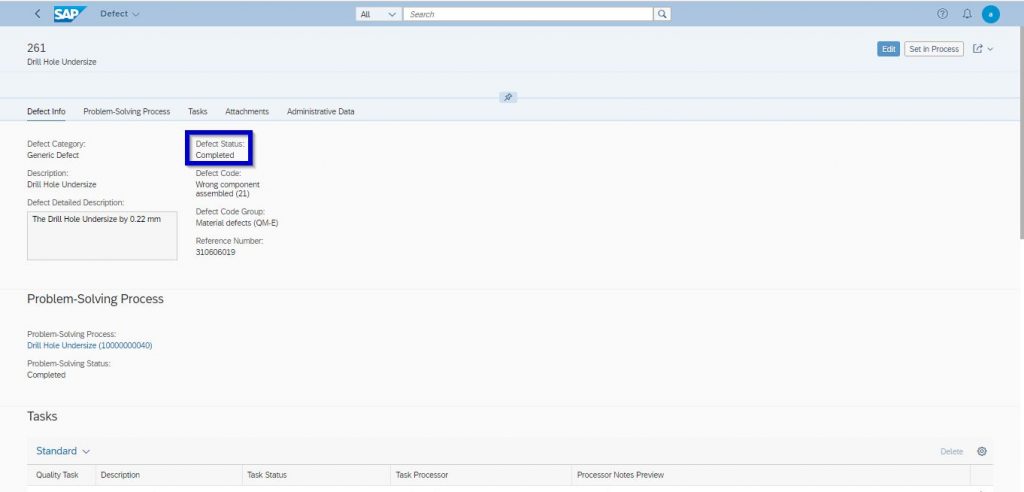Expand the share menu chevron

coord(990,49)
